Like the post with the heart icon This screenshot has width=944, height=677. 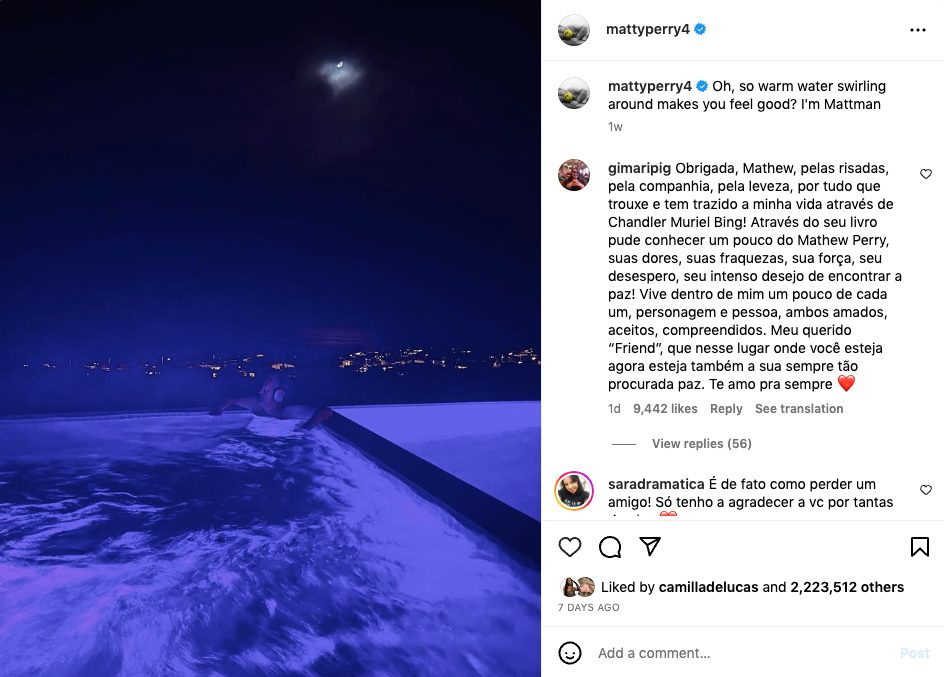coord(570,546)
